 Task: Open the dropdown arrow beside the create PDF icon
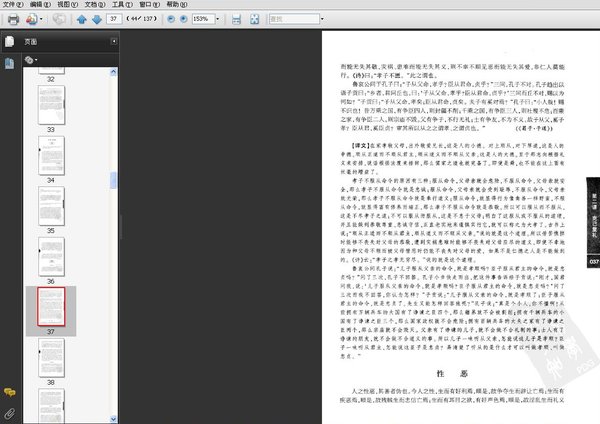41,19
